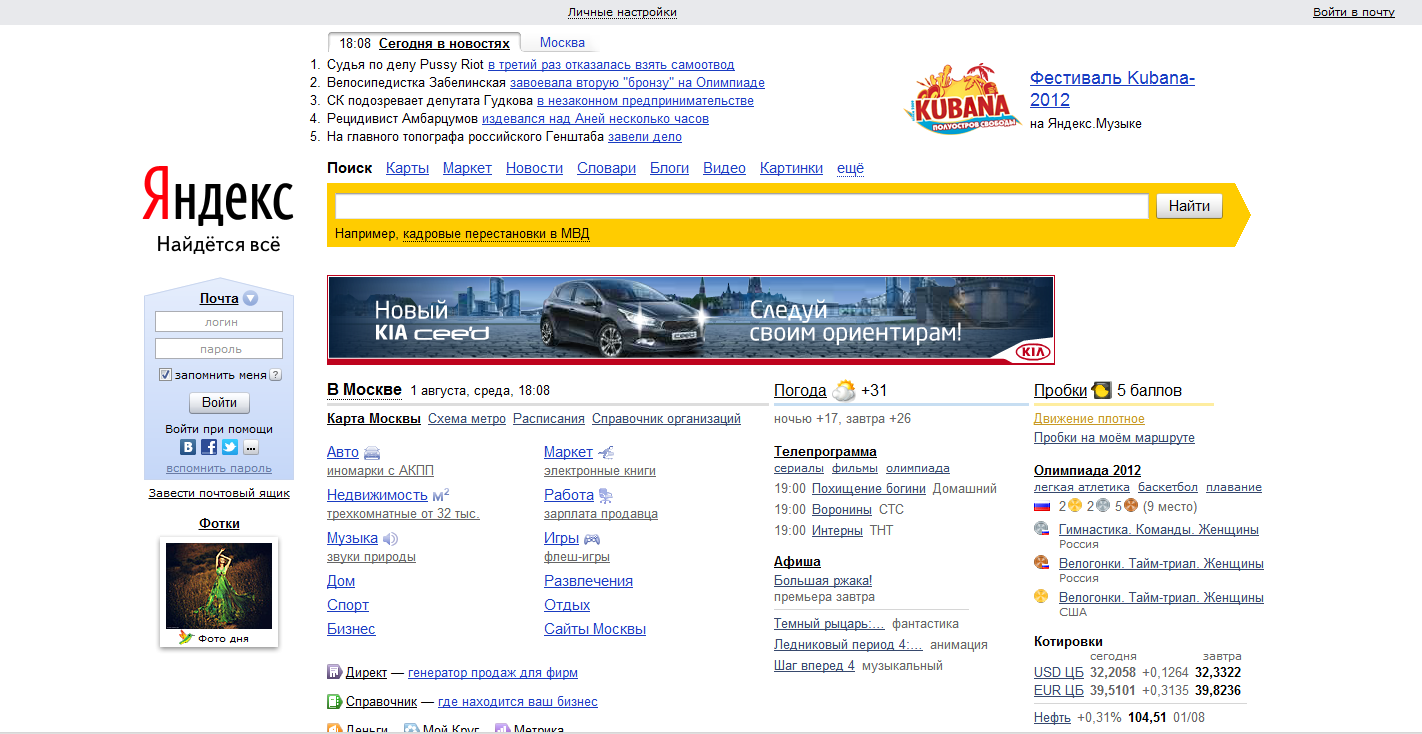
Task: Click the help question mark beside запомнить меня
Action: click(x=275, y=375)
